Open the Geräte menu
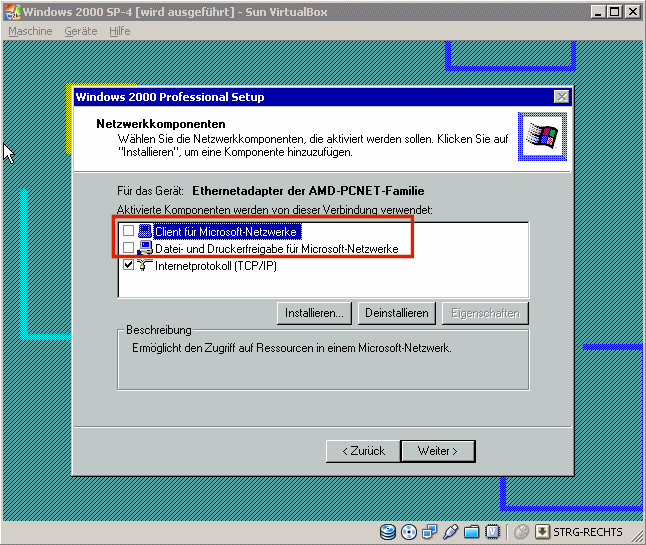Screen dimensions: 646x545 81,31
